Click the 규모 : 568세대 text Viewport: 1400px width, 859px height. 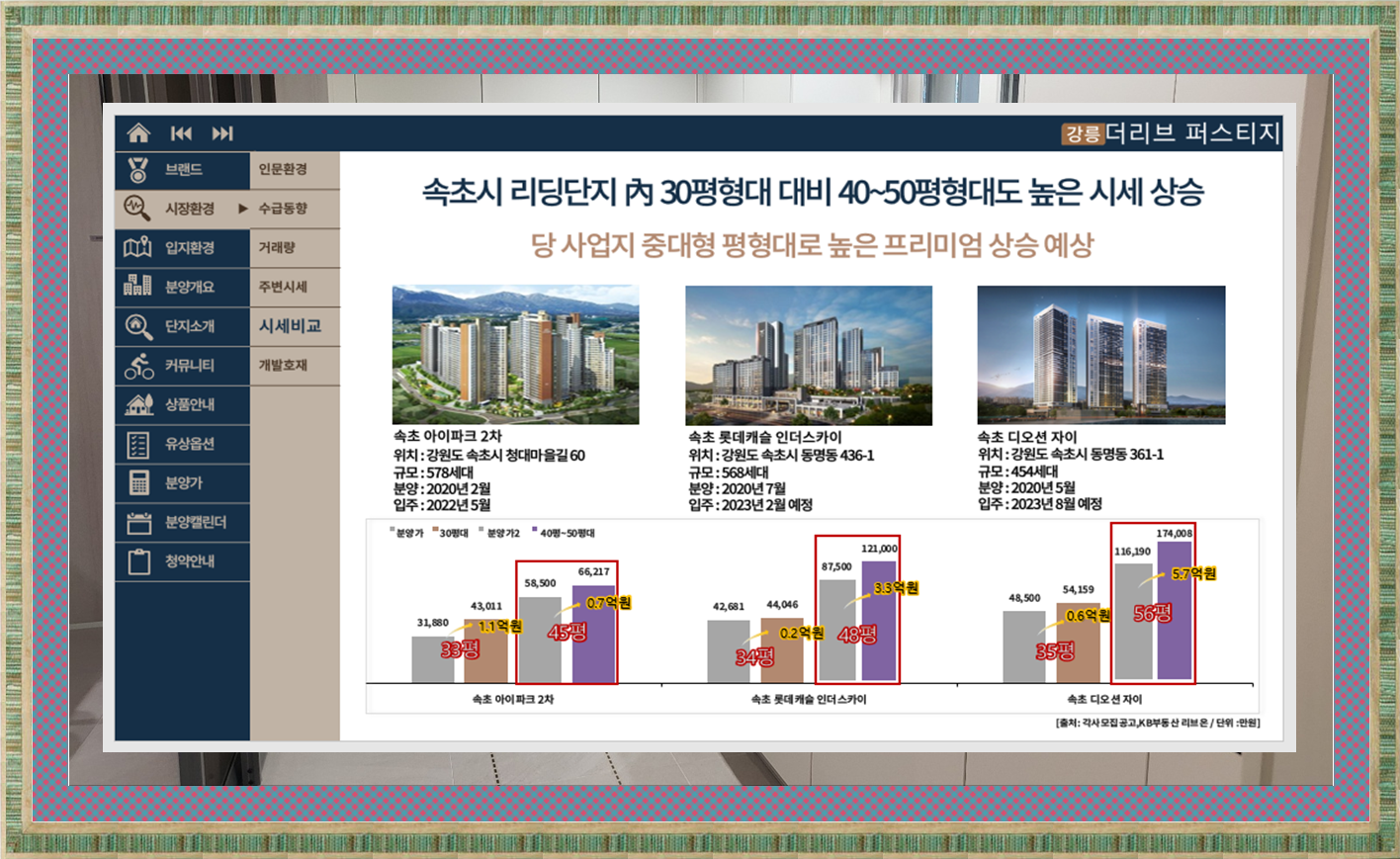click(x=730, y=472)
